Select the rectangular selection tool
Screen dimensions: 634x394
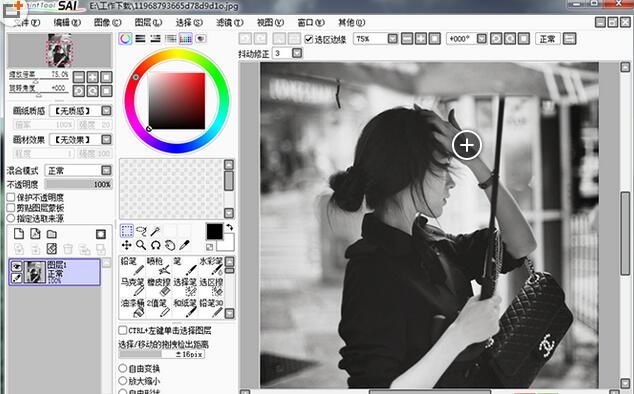click(x=127, y=231)
